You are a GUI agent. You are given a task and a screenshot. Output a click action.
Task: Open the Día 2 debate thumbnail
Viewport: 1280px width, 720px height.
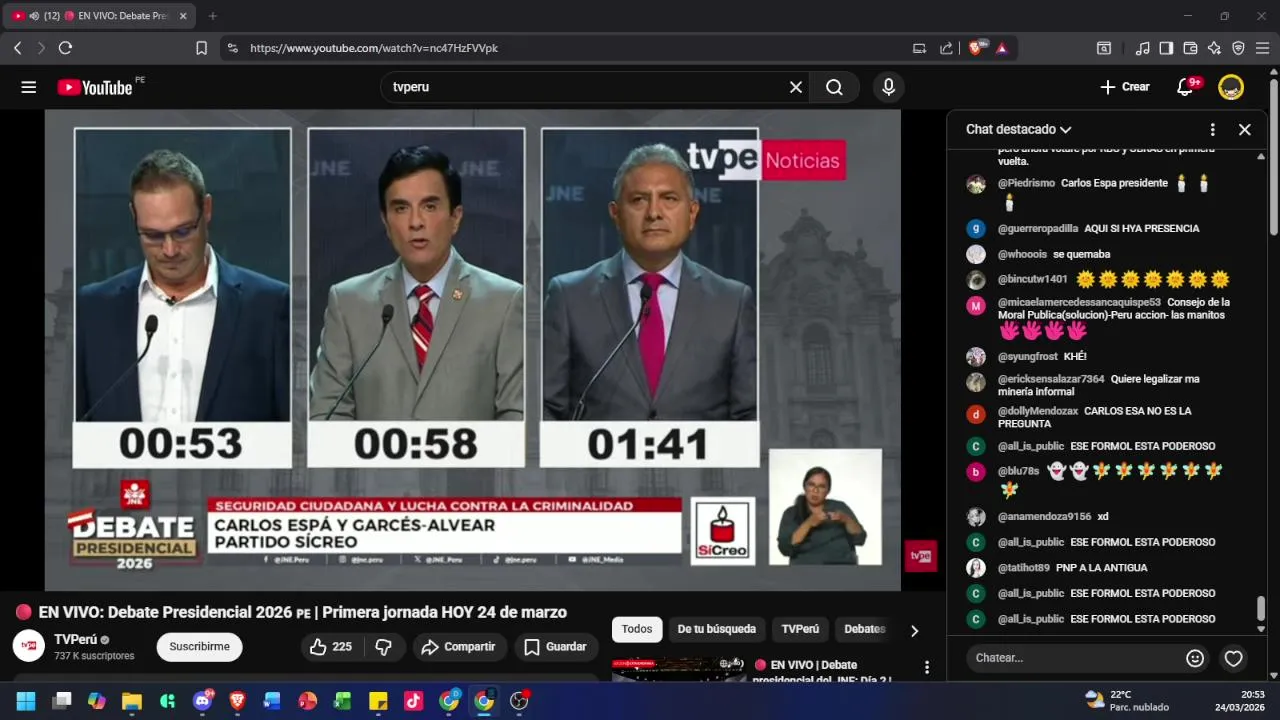[x=678, y=669]
